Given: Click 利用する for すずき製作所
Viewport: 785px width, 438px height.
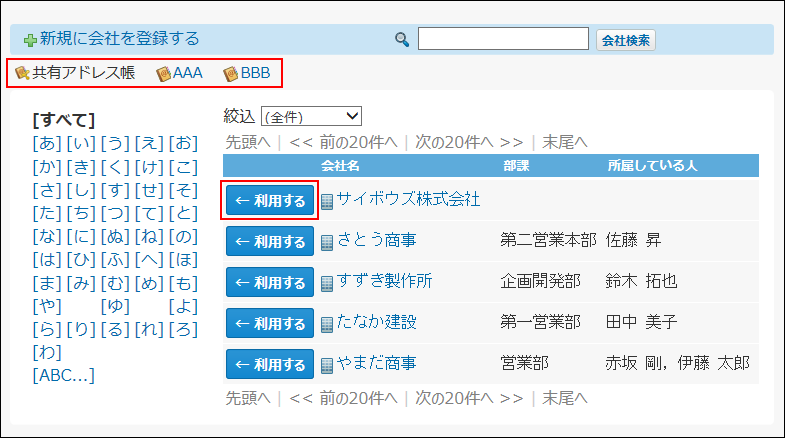Looking at the screenshot, I should point(270,282).
